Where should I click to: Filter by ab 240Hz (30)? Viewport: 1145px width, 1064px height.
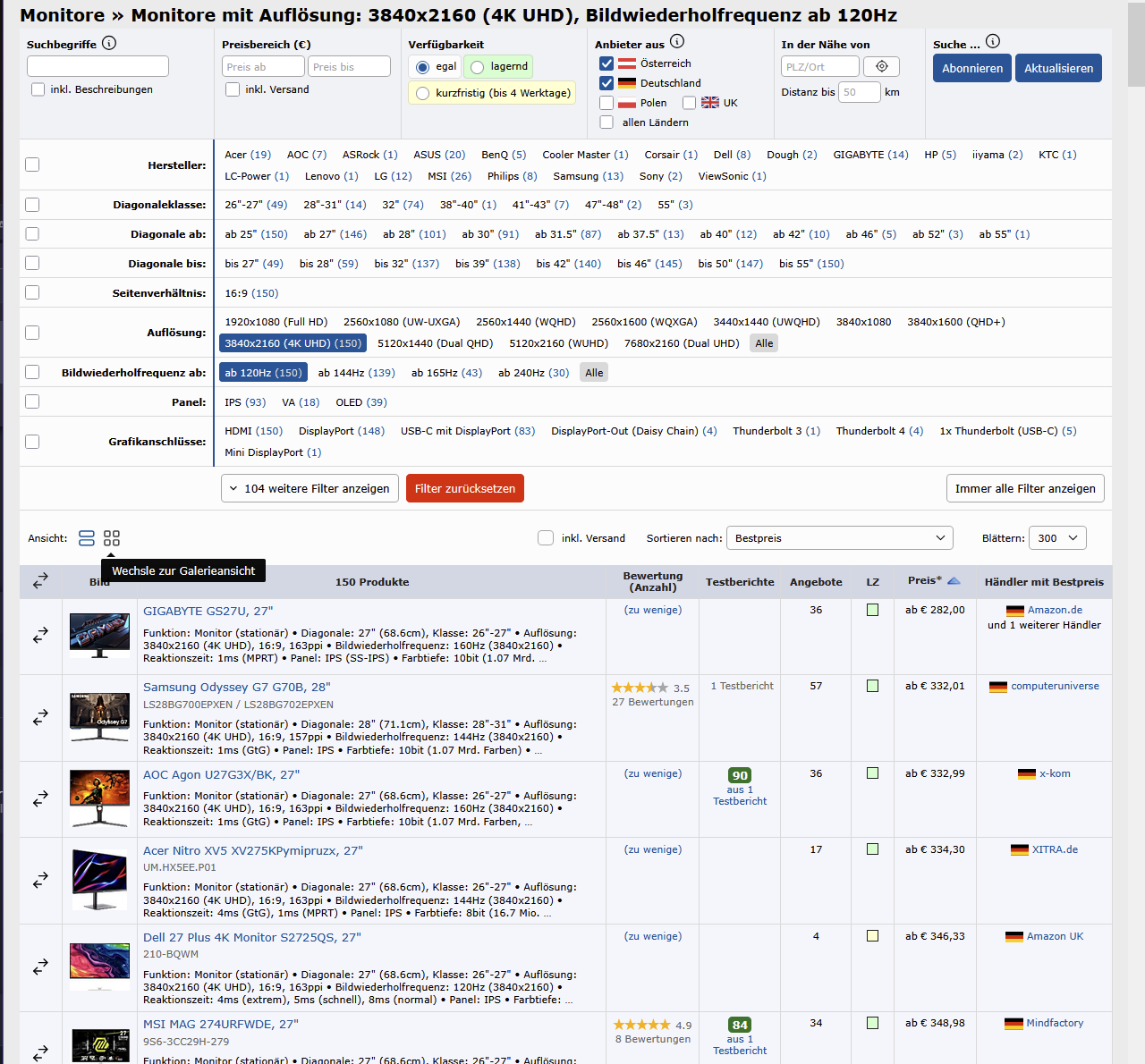click(x=533, y=373)
